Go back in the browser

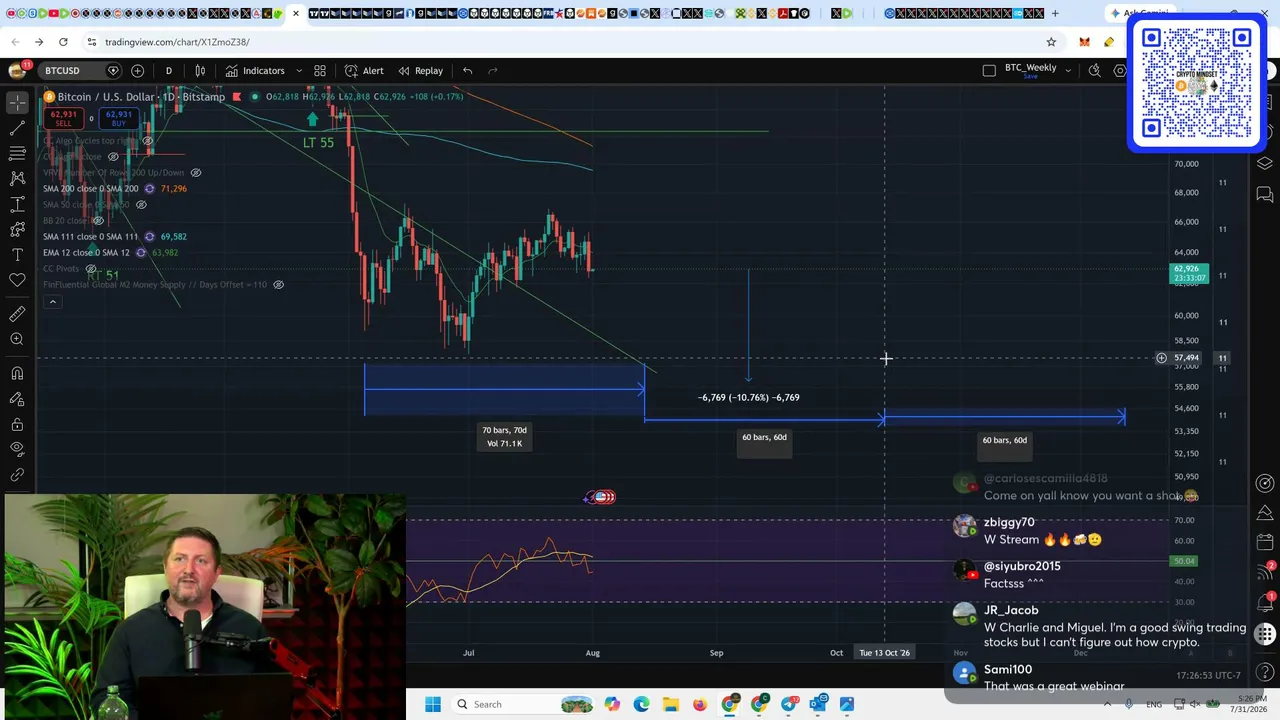click(14, 42)
